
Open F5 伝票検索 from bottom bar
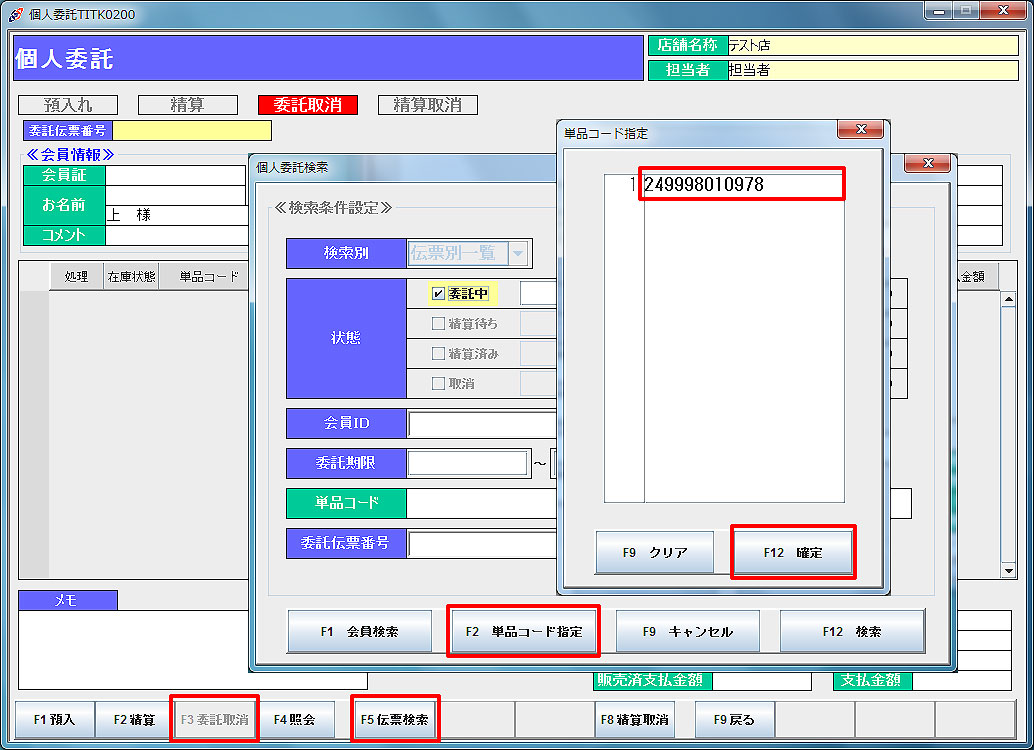(395, 719)
